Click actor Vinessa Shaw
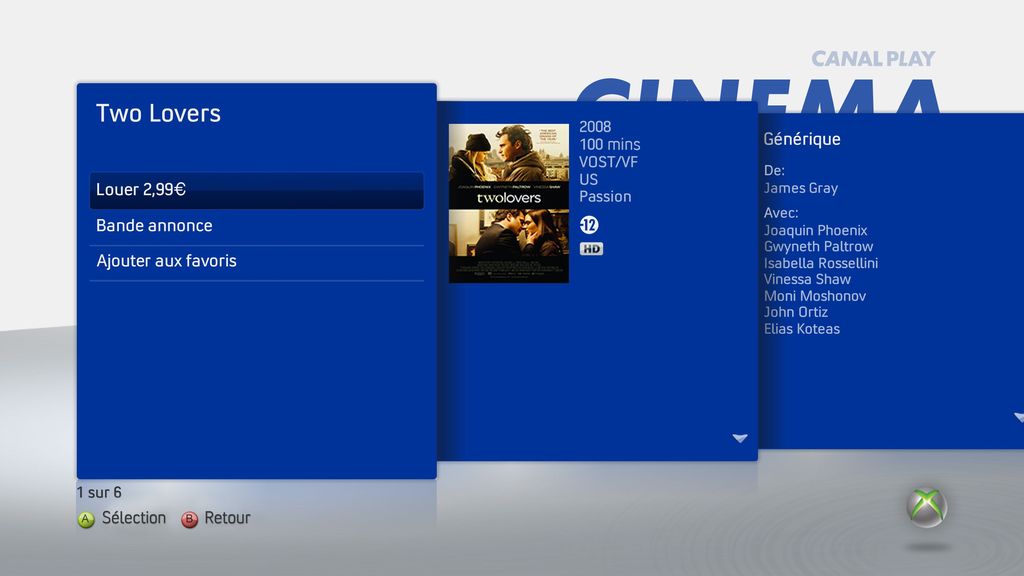The image size is (1024, 576). click(x=807, y=280)
